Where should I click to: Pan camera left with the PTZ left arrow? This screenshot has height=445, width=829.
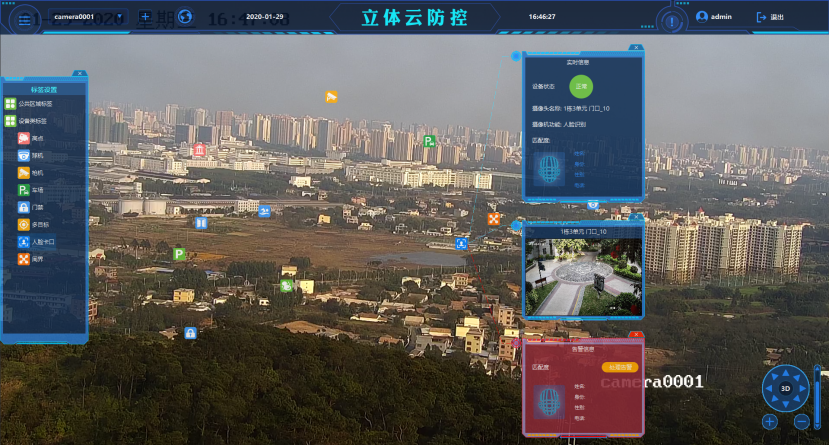[x=770, y=388]
